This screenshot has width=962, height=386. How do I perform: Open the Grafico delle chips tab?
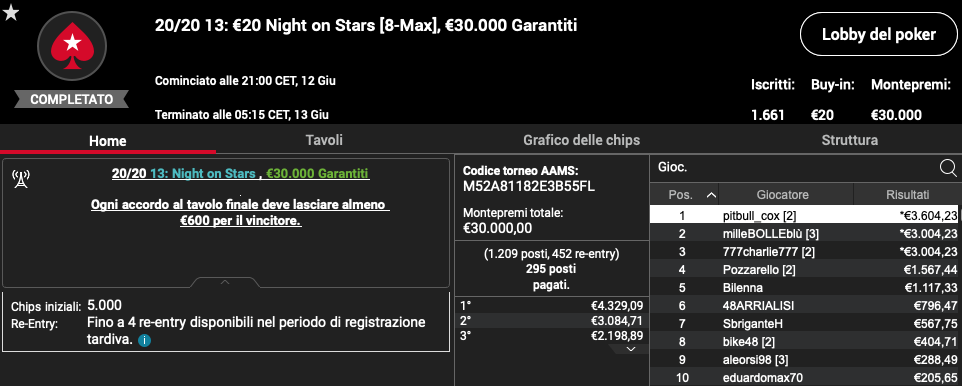[581, 141]
